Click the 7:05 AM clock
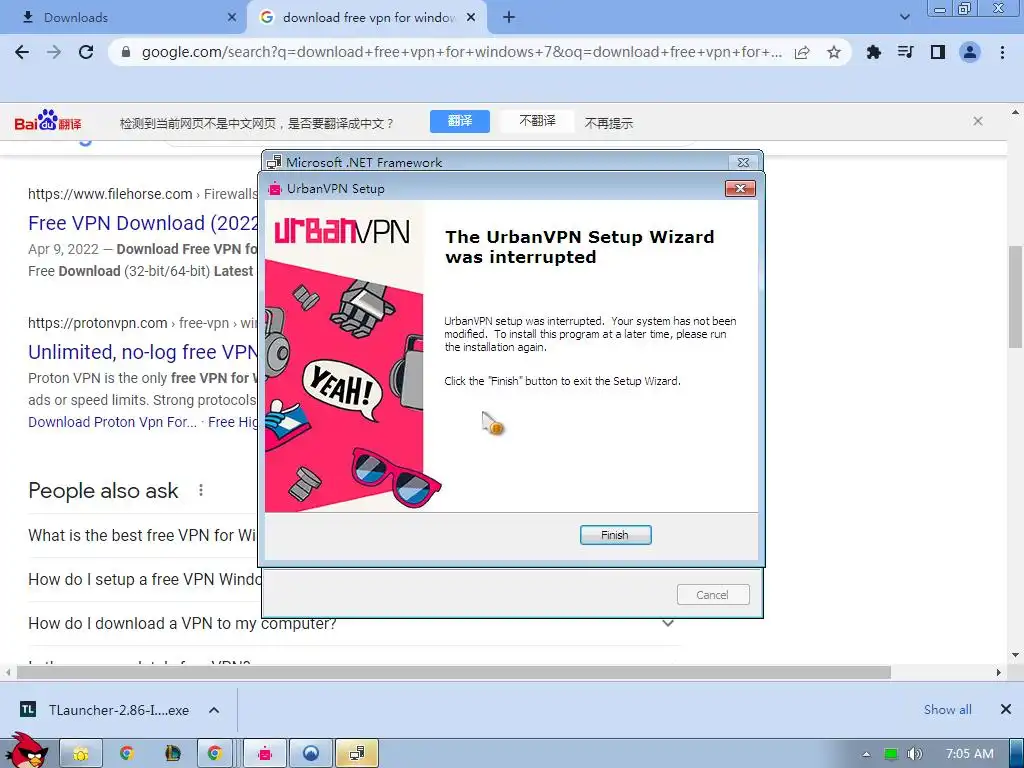Image resolution: width=1024 pixels, height=768 pixels. (x=970, y=754)
